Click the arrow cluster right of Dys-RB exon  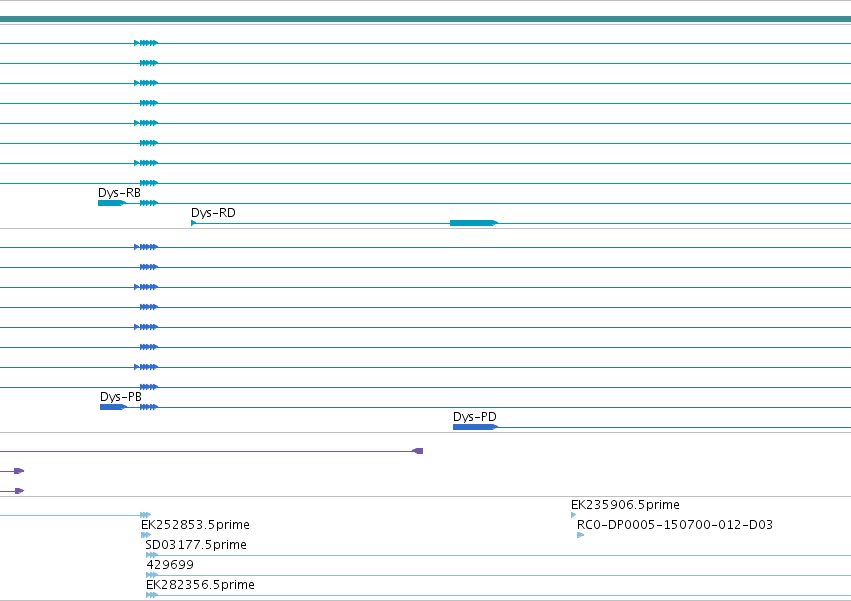(x=149, y=203)
